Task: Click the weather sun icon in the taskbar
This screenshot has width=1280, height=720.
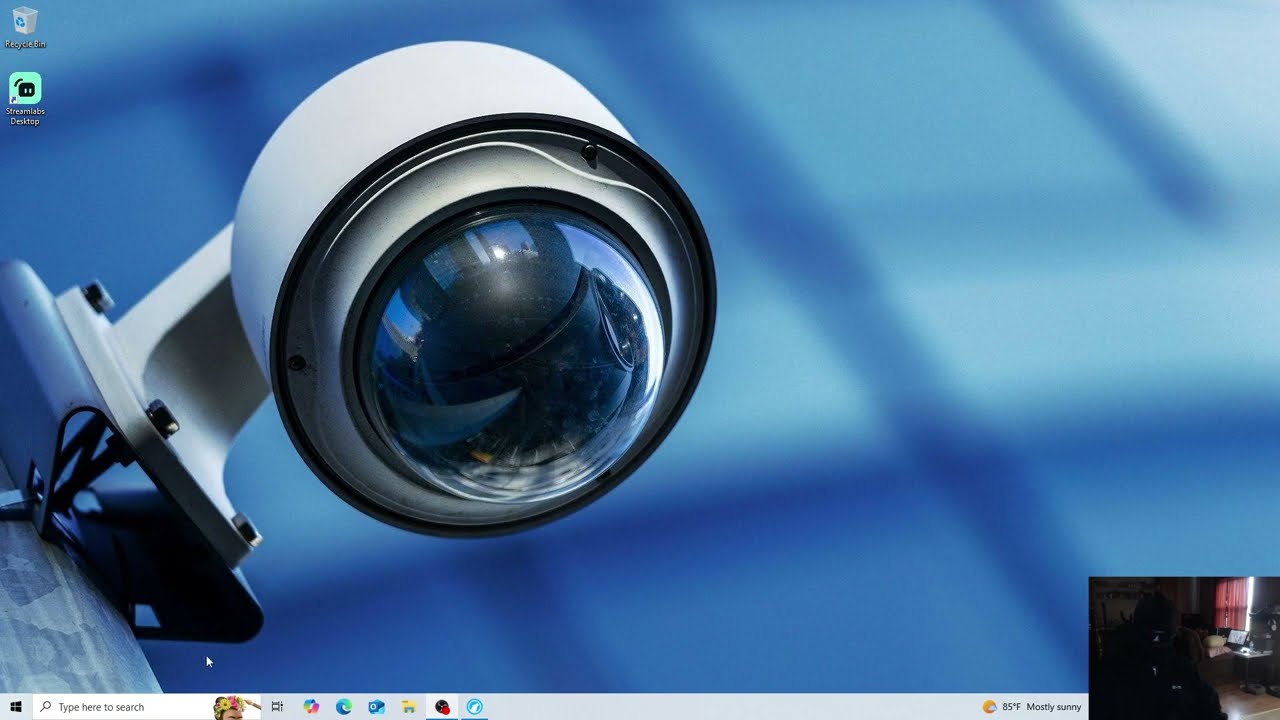Action: 989,707
